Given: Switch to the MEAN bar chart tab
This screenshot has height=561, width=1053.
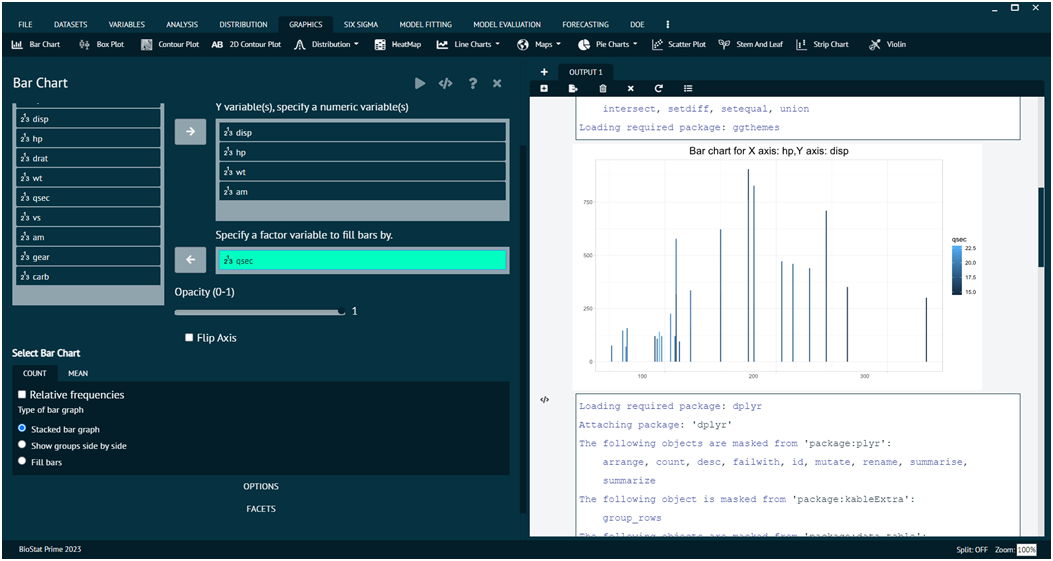Looking at the screenshot, I should [78, 373].
